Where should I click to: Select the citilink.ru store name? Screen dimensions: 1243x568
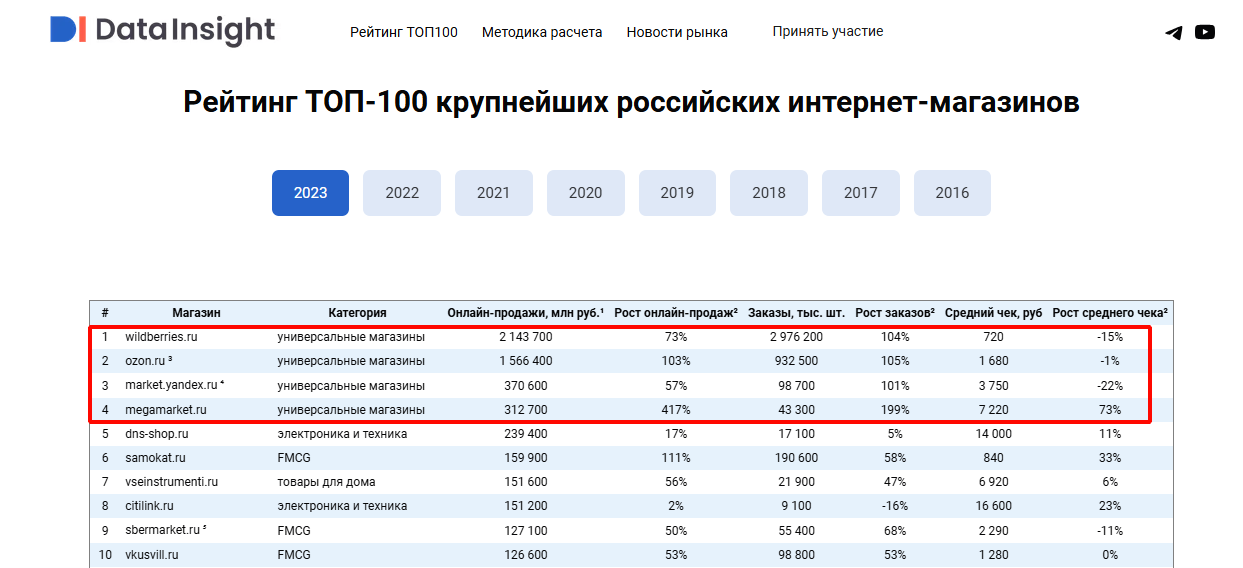[x=149, y=506]
